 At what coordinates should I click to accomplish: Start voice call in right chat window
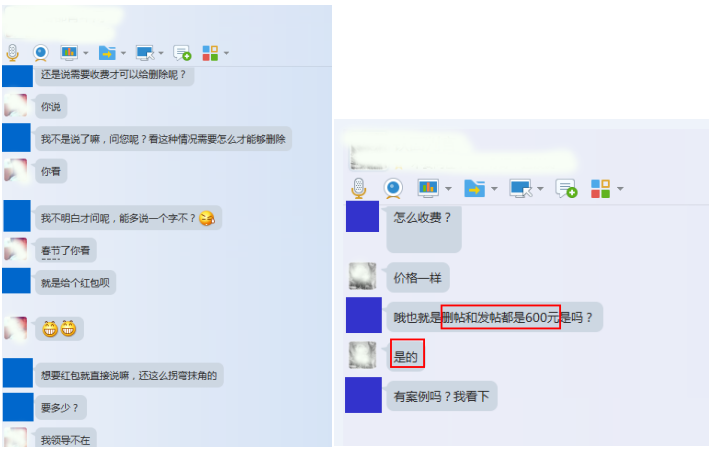click(x=359, y=188)
